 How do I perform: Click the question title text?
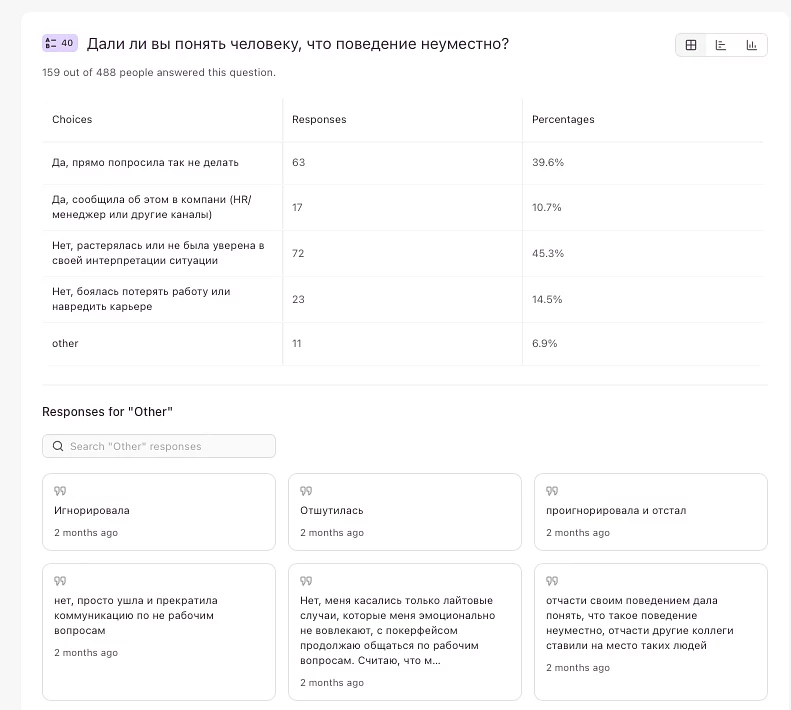click(298, 44)
